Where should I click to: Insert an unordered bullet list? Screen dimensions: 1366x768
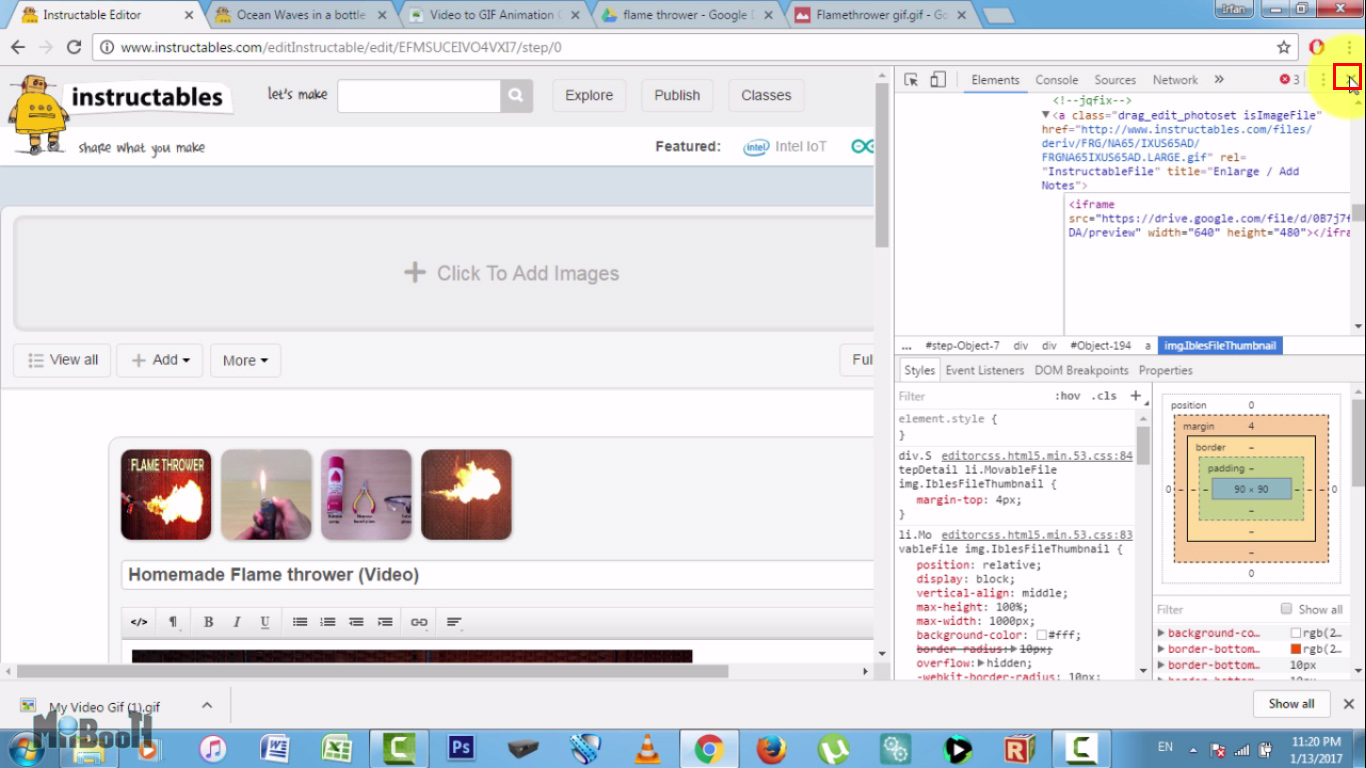[300, 622]
